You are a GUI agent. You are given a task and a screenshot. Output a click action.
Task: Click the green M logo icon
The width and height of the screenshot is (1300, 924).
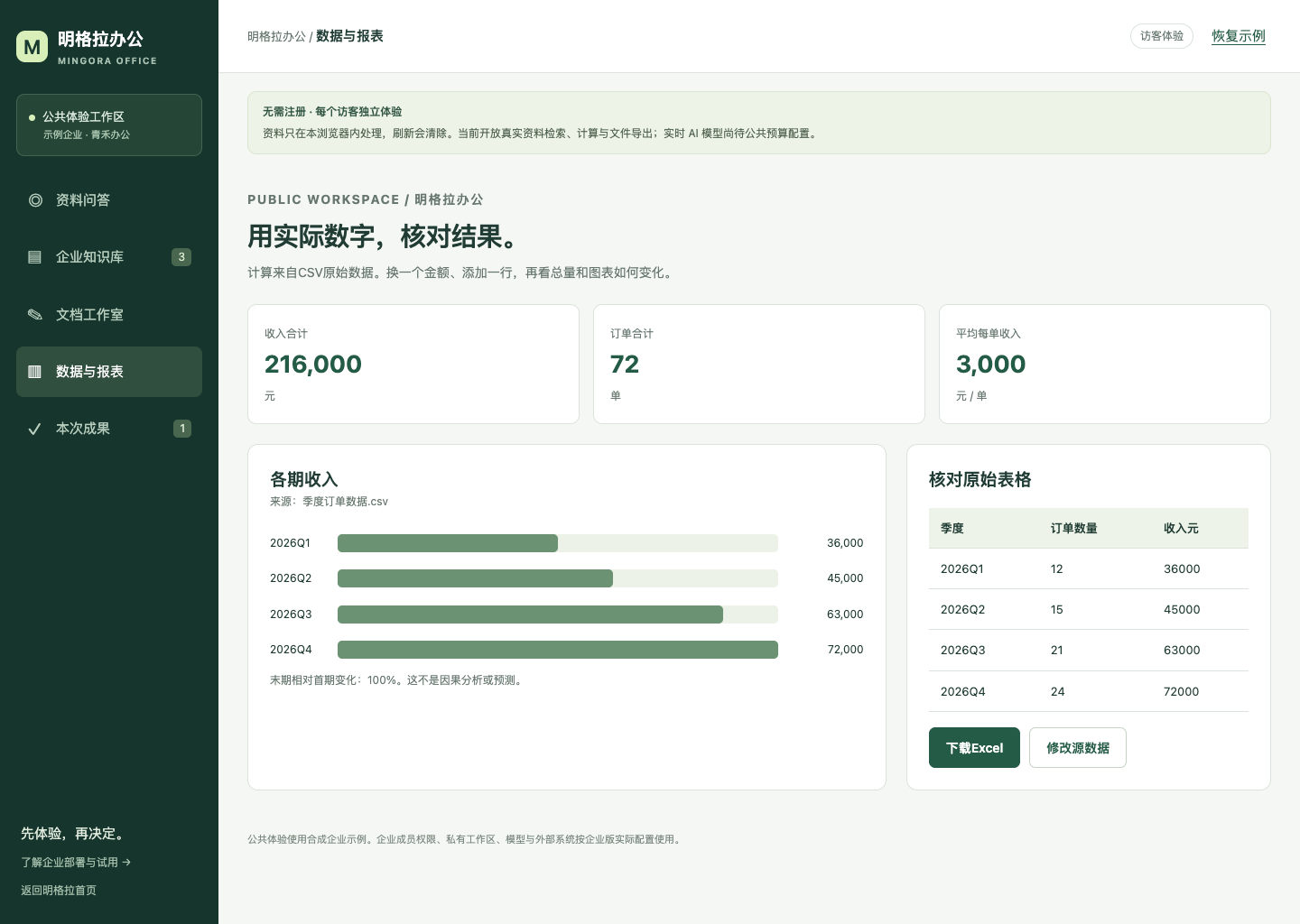32,47
